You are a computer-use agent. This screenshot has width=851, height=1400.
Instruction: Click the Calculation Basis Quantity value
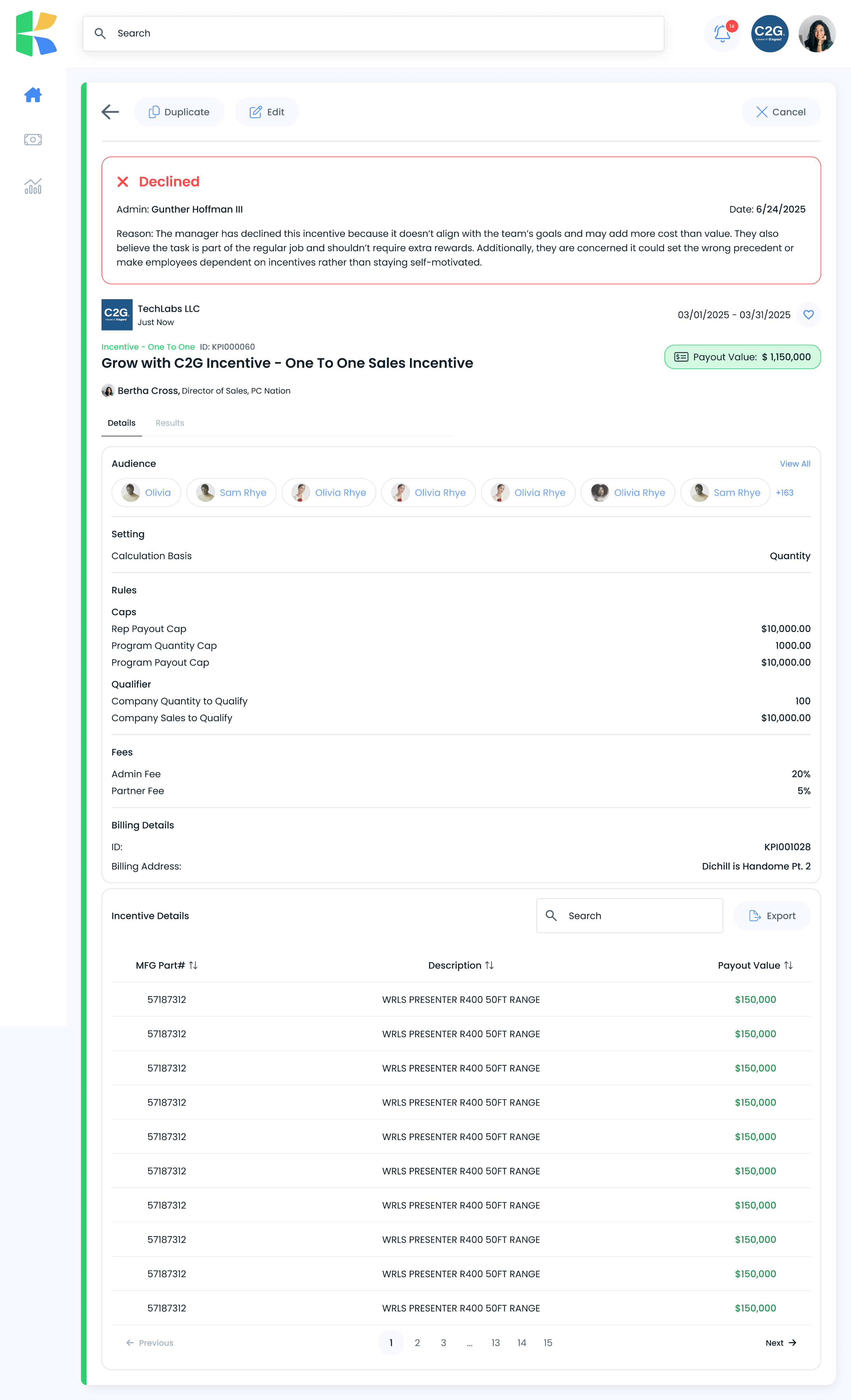pyautogui.click(x=790, y=556)
